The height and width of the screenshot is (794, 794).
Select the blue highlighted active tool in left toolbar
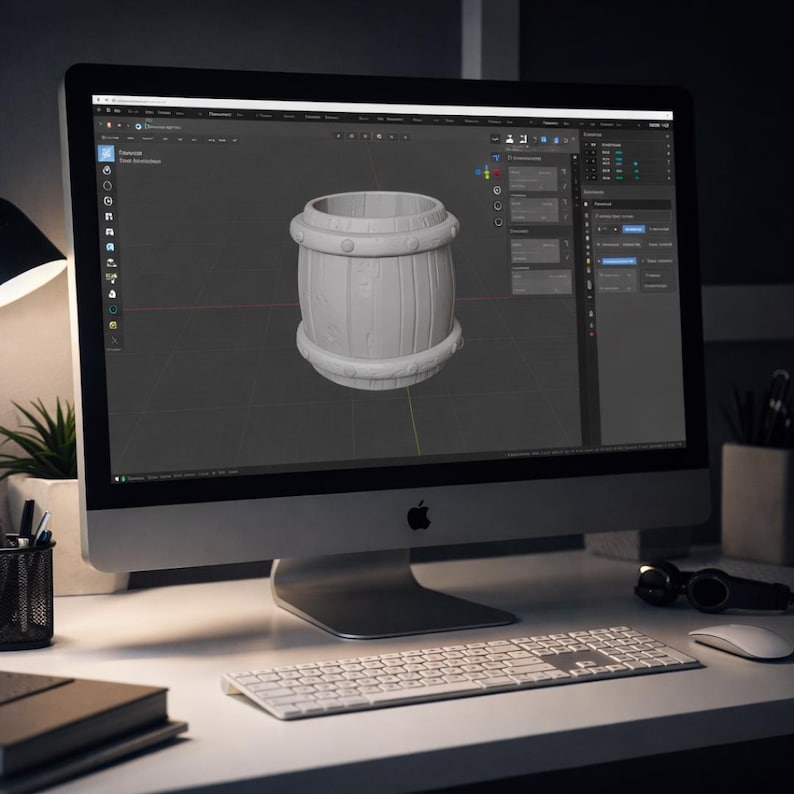[106, 153]
